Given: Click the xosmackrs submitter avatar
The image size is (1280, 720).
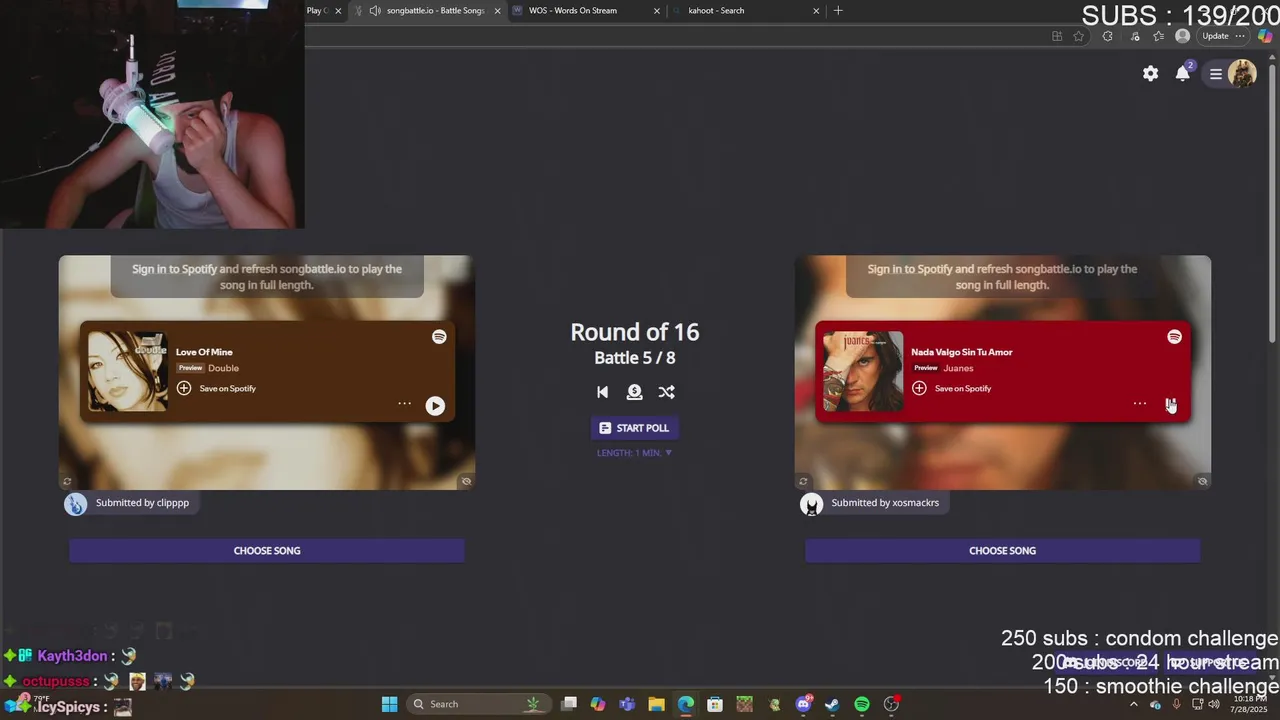Looking at the screenshot, I should (x=811, y=504).
